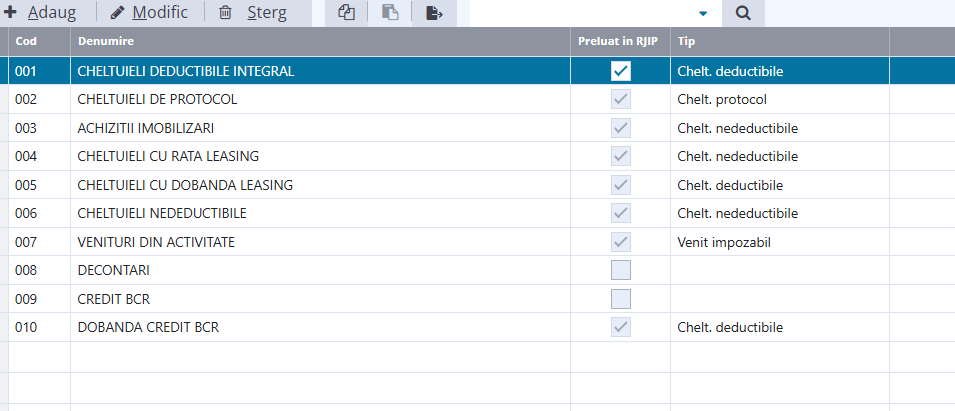Enable the checkbox for CREDIT BCR row 009
955x411 pixels.
click(x=621, y=299)
